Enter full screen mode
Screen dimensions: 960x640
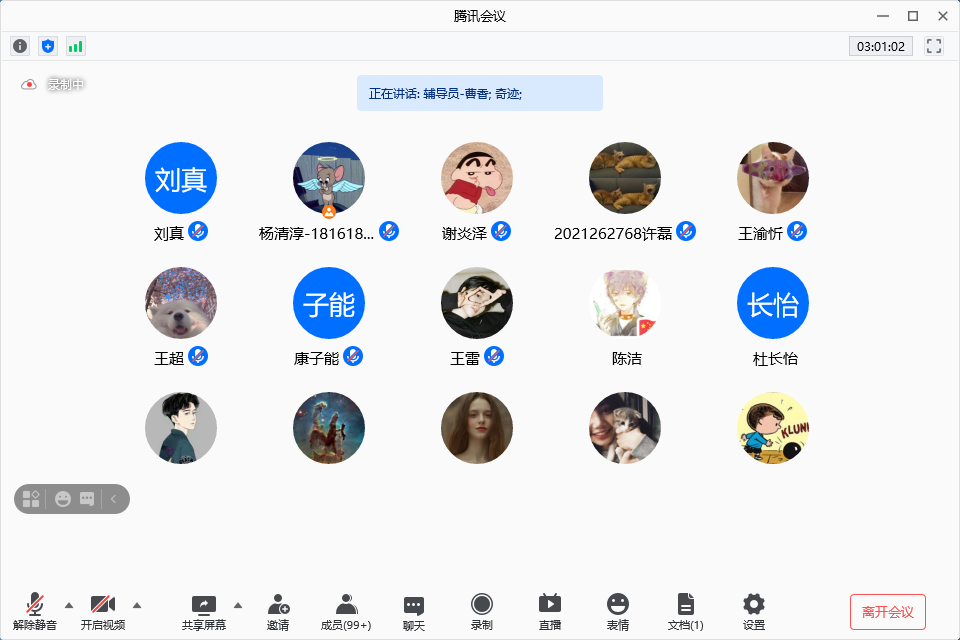934,46
